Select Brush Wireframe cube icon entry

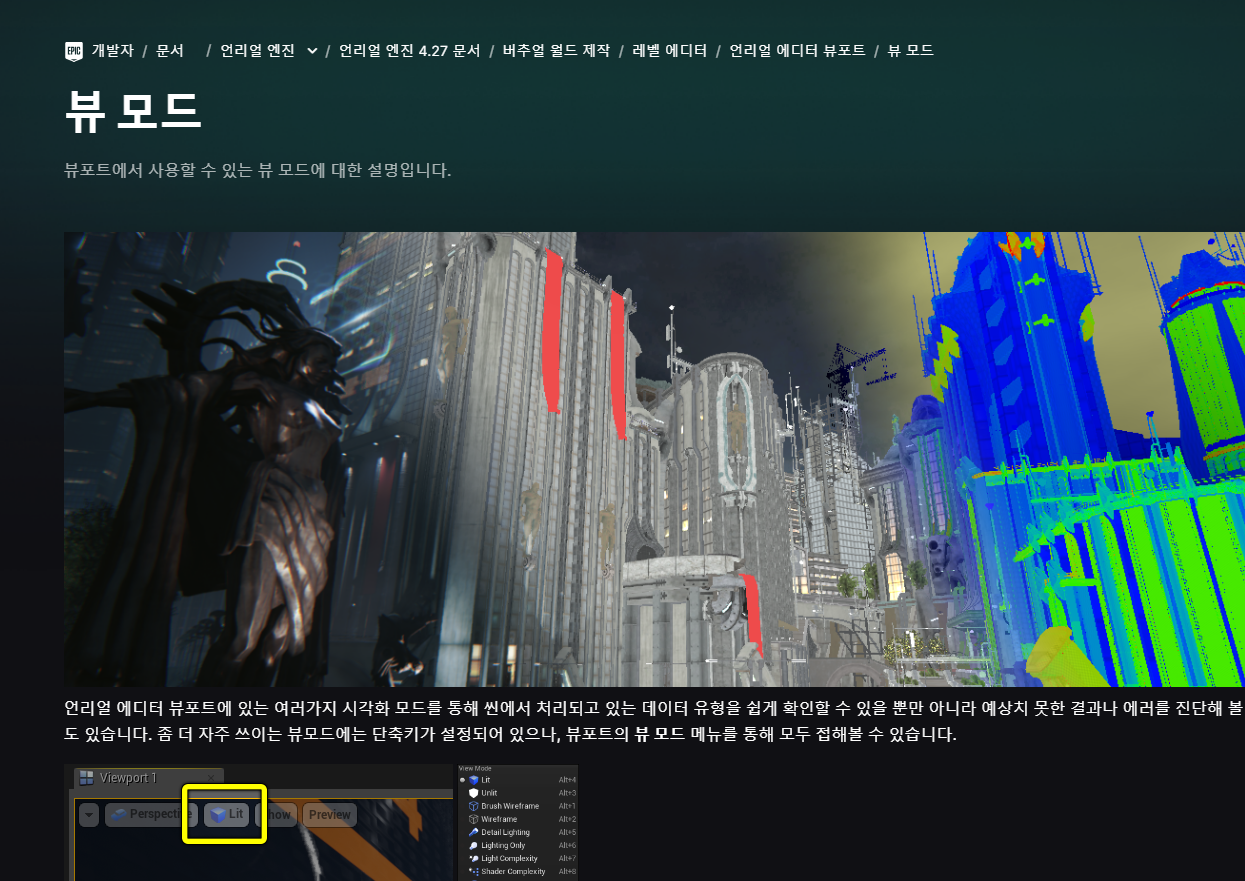coord(517,806)
